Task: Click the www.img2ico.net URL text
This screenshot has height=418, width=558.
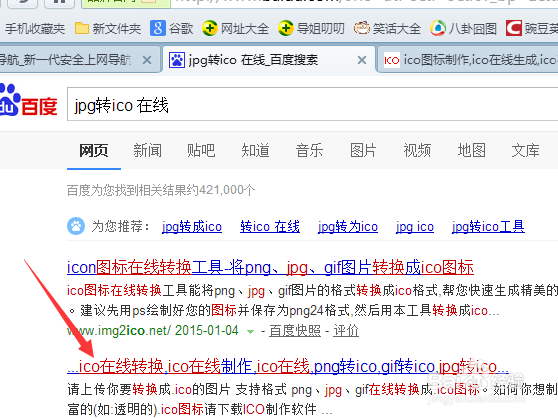Action: coord(119,331)
